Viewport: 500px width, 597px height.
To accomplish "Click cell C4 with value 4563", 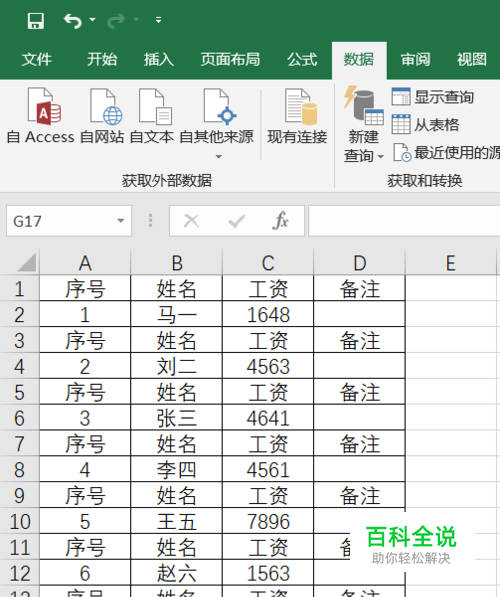I will point(268,366).
